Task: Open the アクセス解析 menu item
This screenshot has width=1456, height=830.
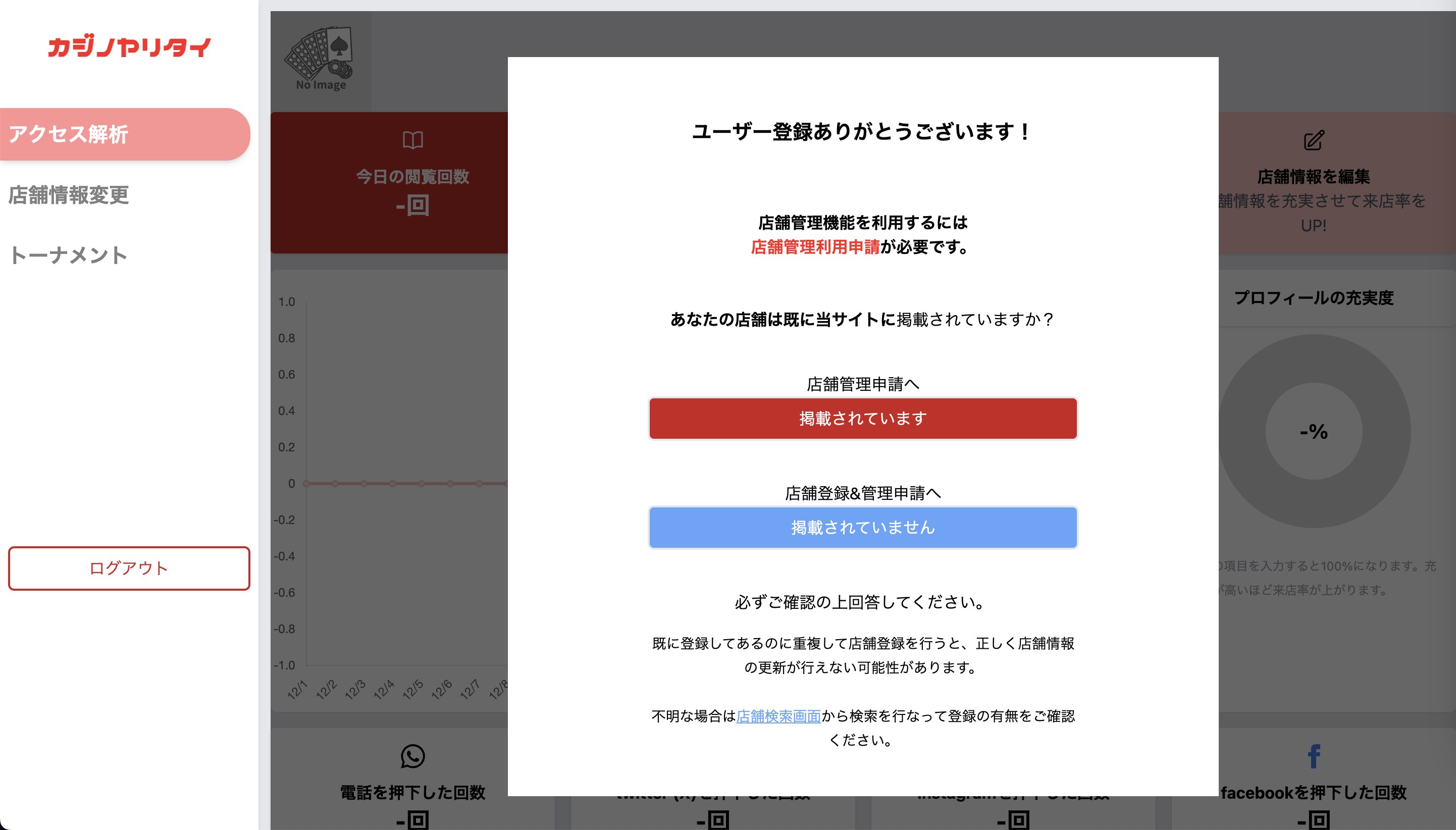Action: tap(125, 134)
